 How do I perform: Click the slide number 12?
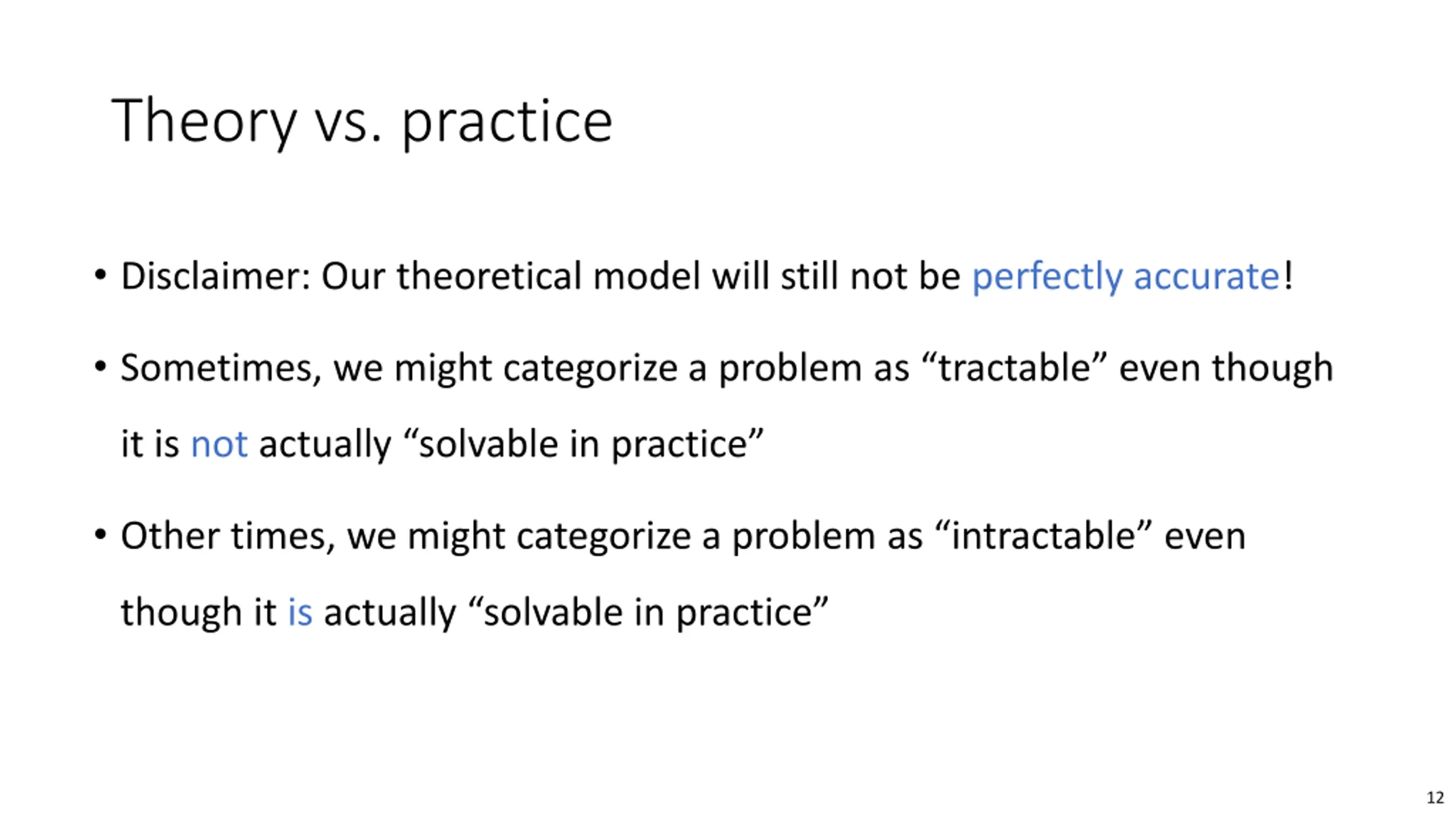[1435, 798]
